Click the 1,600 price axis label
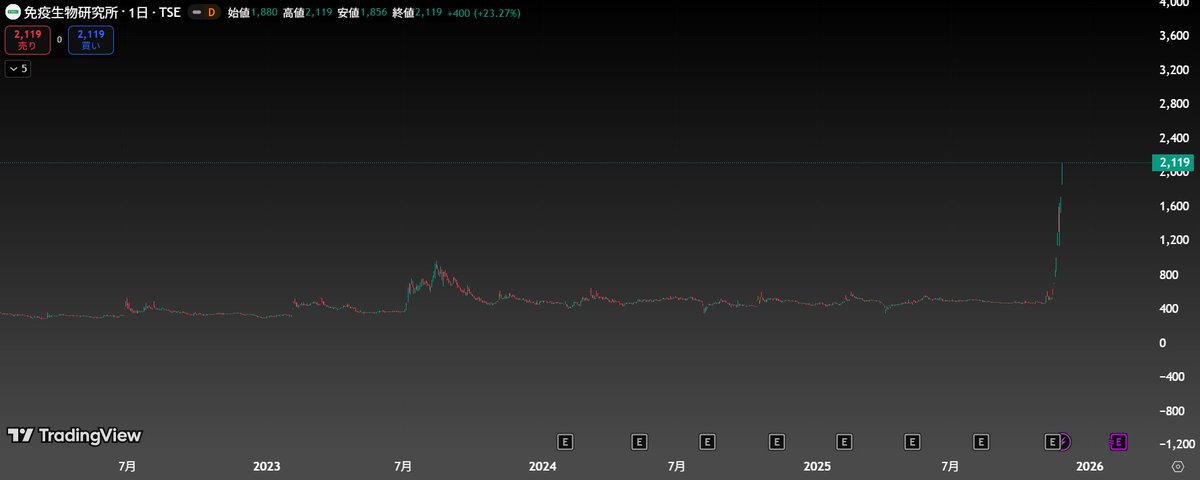 pos(1174,207)
